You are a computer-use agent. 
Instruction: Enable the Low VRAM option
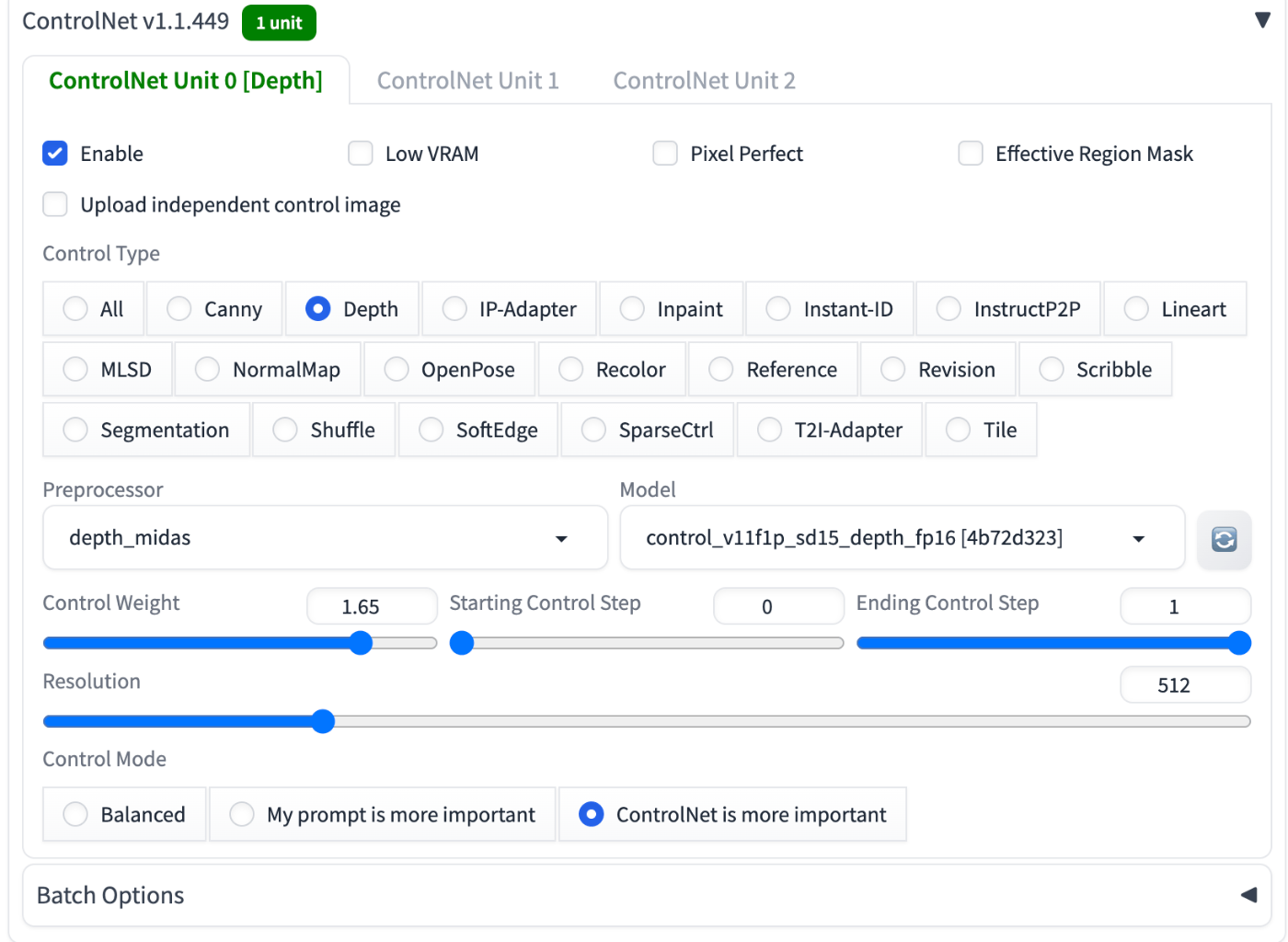coord(361,154)
